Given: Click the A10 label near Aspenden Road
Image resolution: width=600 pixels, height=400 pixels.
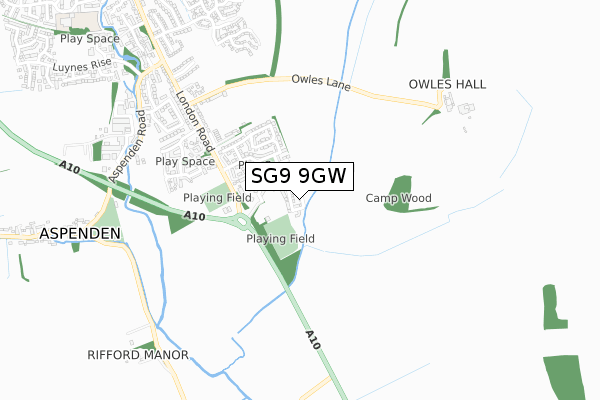Looking at the screenshot, I should 70,167.
